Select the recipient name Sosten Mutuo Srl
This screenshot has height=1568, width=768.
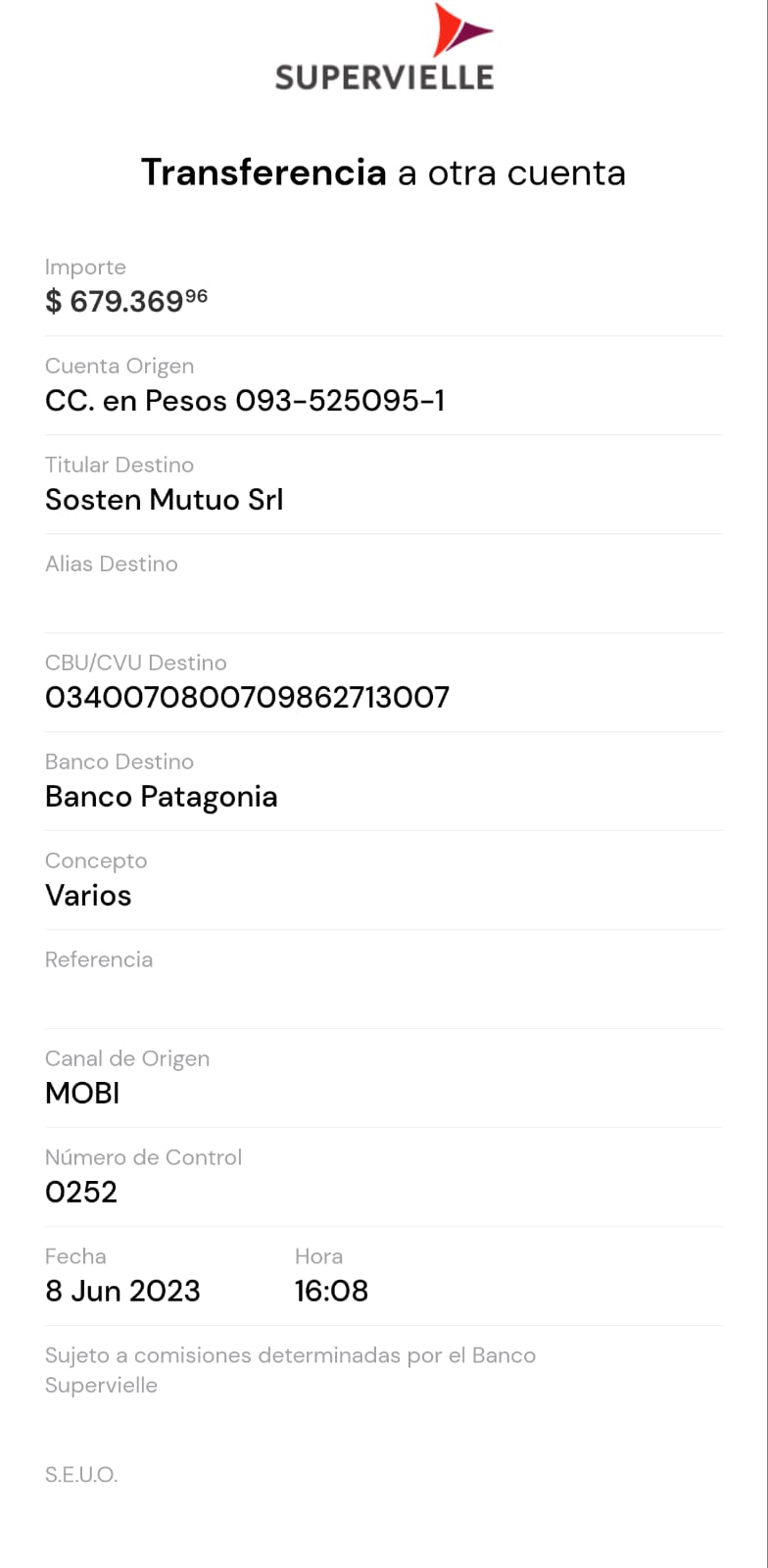pos(165,500)
